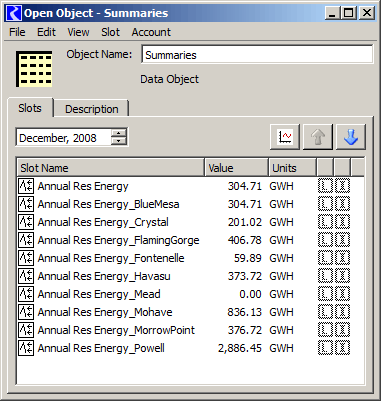This screenshot has height=401, width=381.
Task: Toggle the X flag icon for Annual Res Energy_Mohave
Action: coord(342,312)
